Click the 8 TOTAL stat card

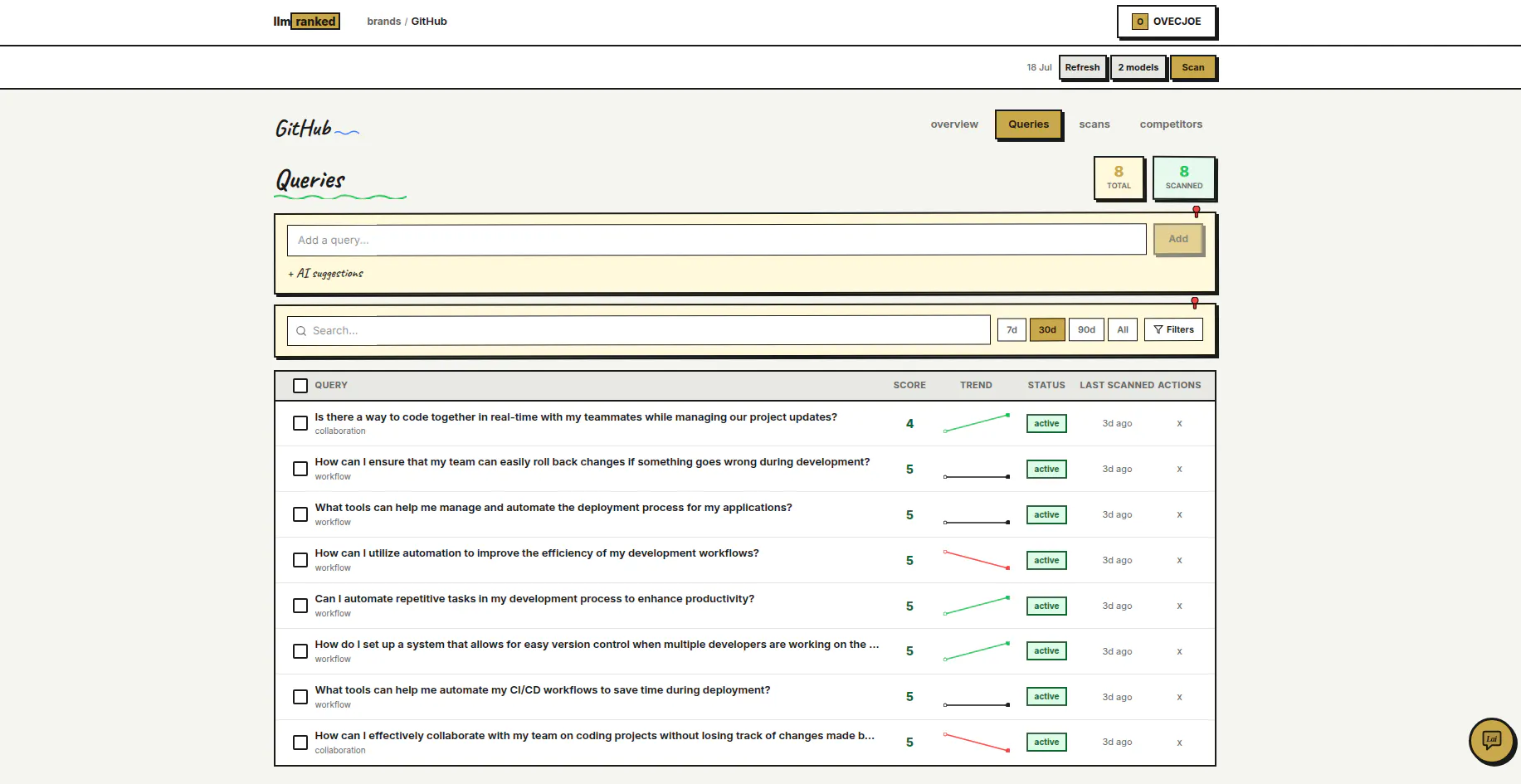[x=1119, y=178]
